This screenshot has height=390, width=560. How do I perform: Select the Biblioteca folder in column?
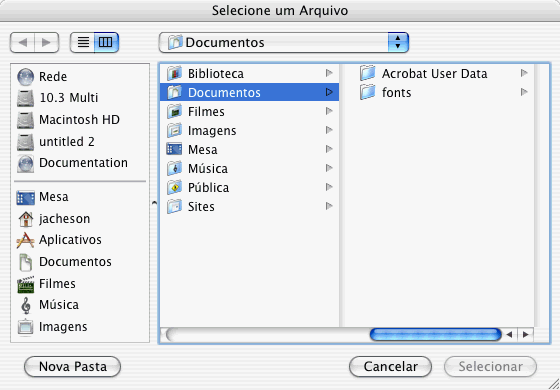pos(249,74)
